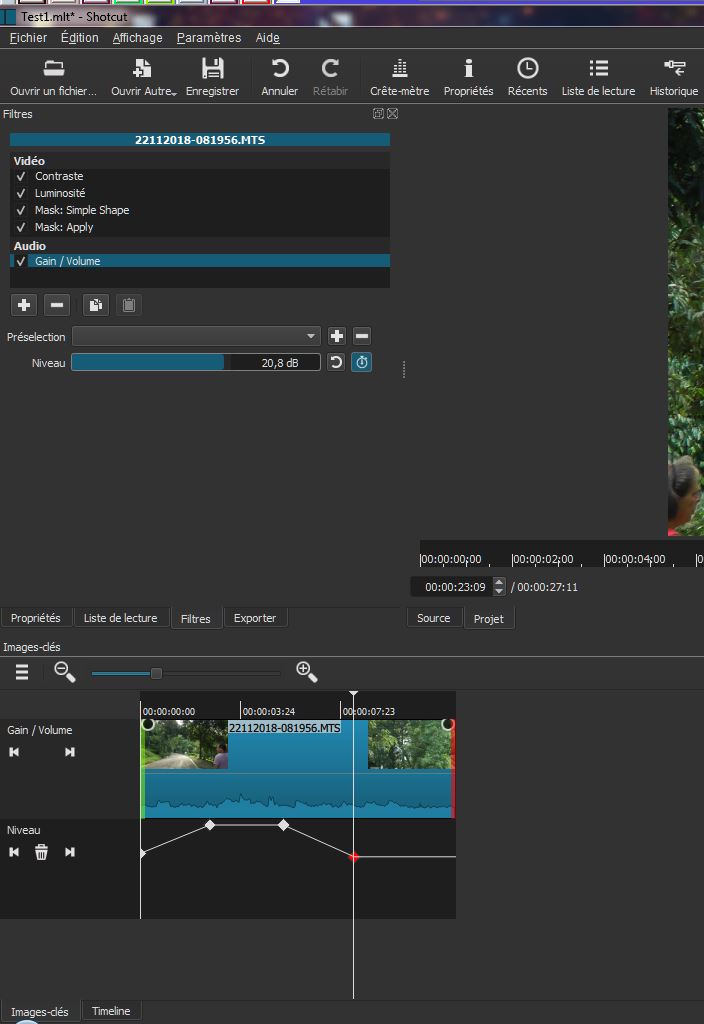Toggle the keyframes stopwatch for Niveau

click(x=362, y=362)
